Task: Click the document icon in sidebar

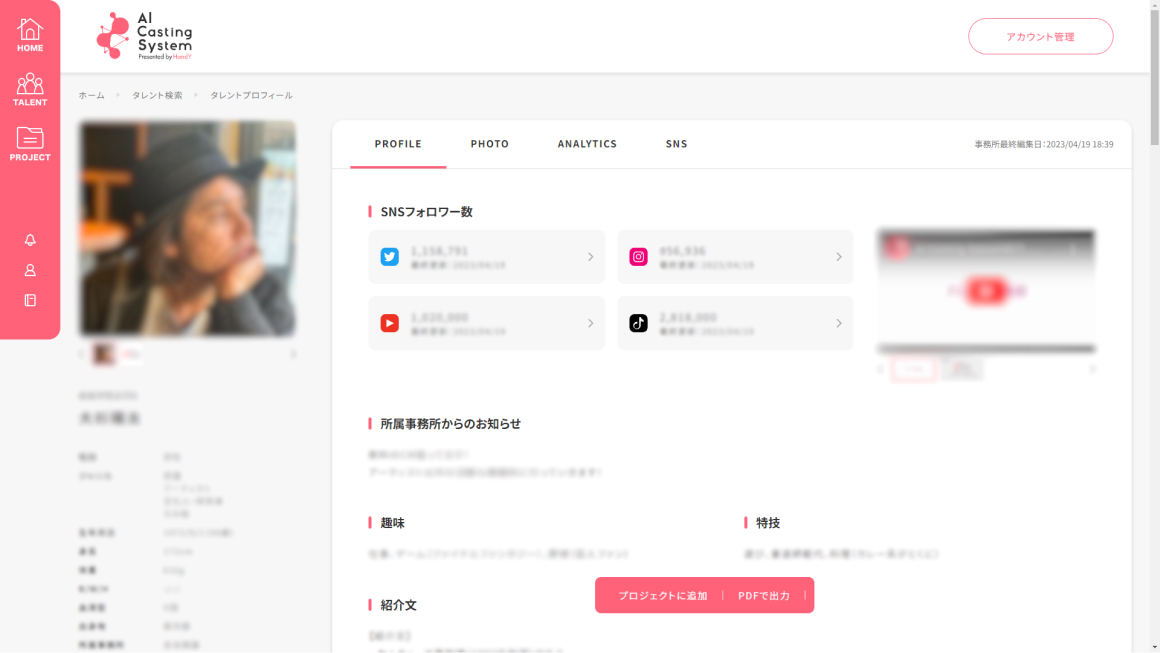Action: point(30,300)
